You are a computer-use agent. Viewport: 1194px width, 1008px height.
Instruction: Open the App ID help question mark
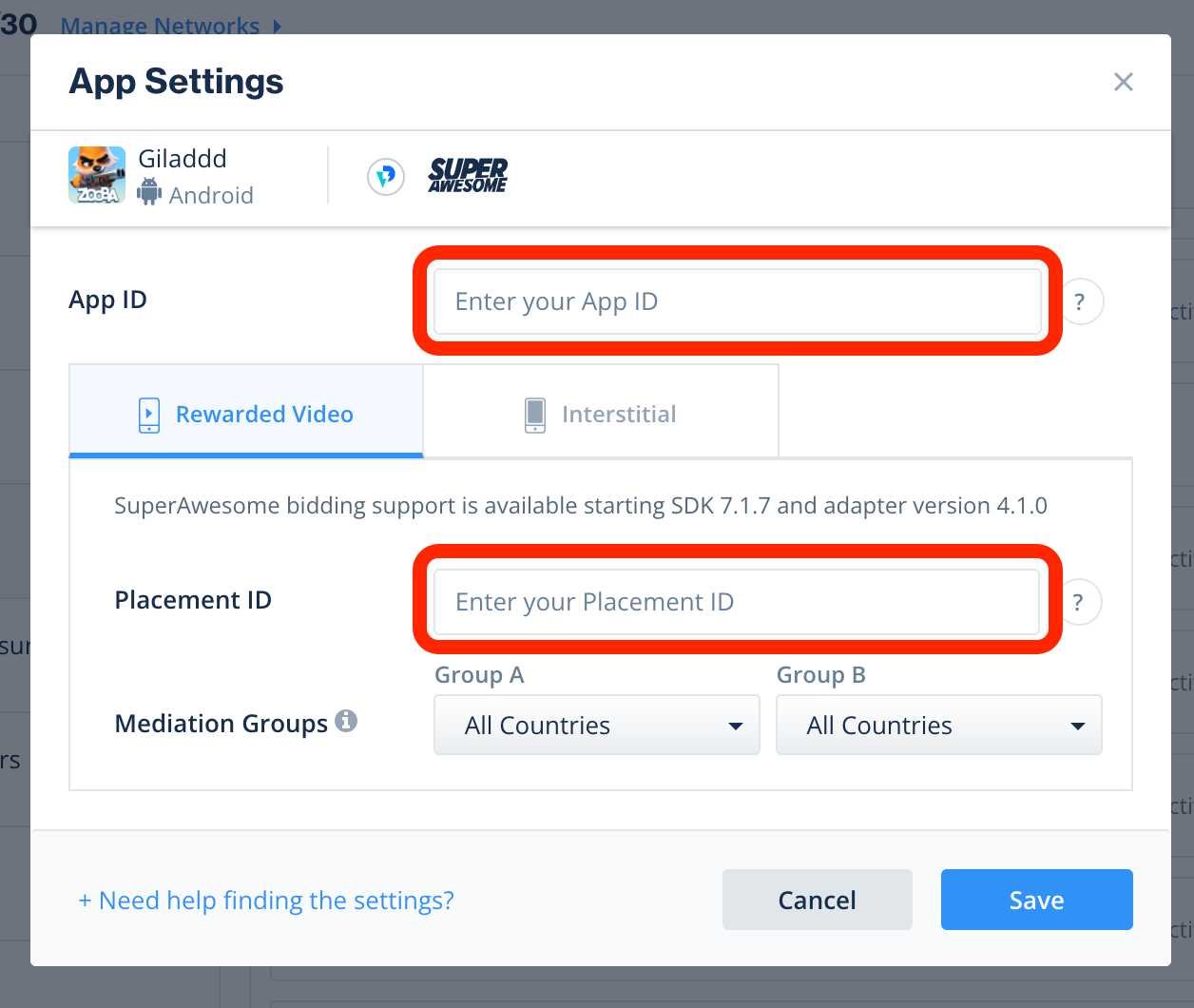coord(1079,302)
